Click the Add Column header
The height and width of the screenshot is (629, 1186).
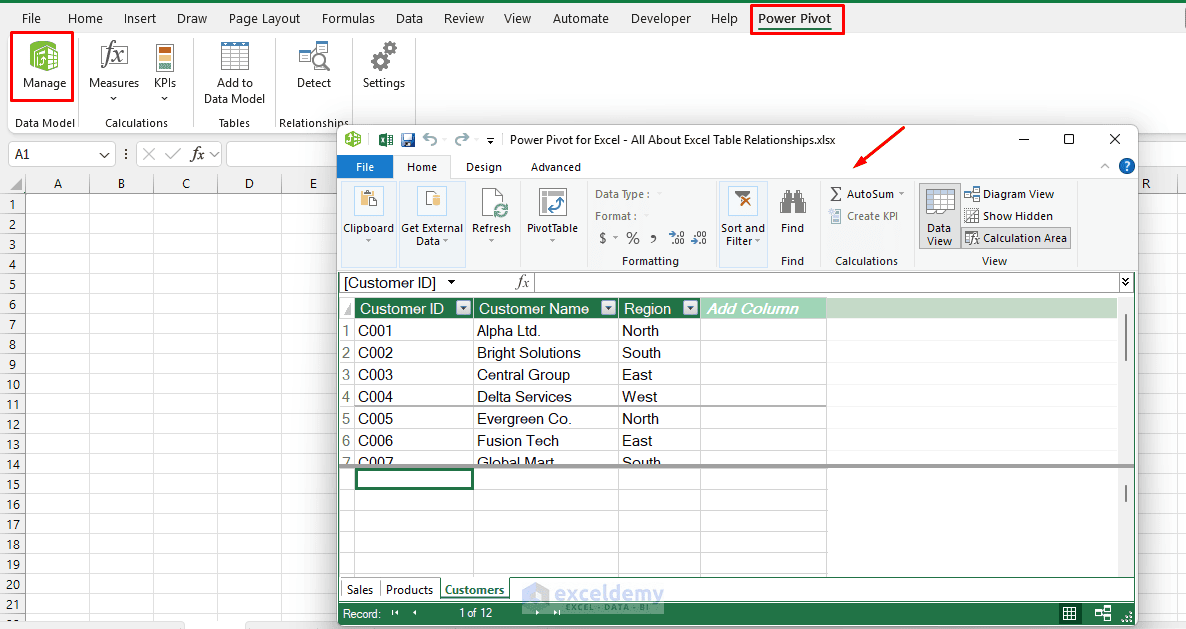click(763, 308)
